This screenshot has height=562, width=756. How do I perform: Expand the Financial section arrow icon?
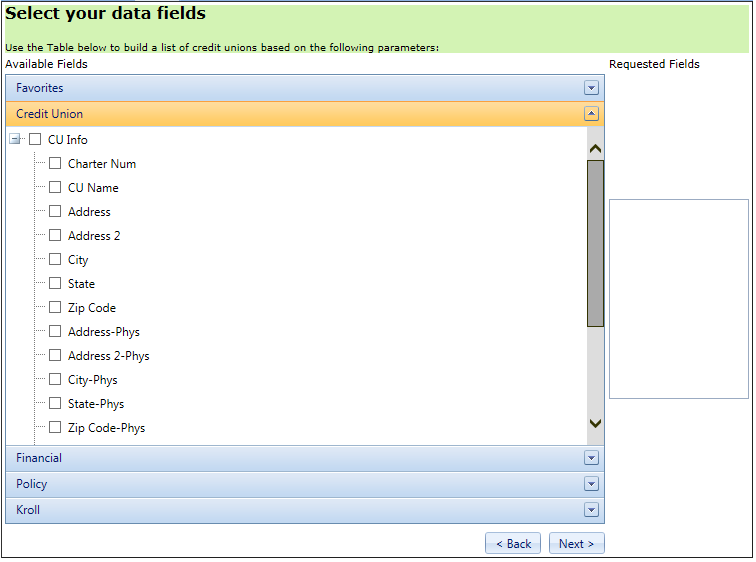coord(591,458)
